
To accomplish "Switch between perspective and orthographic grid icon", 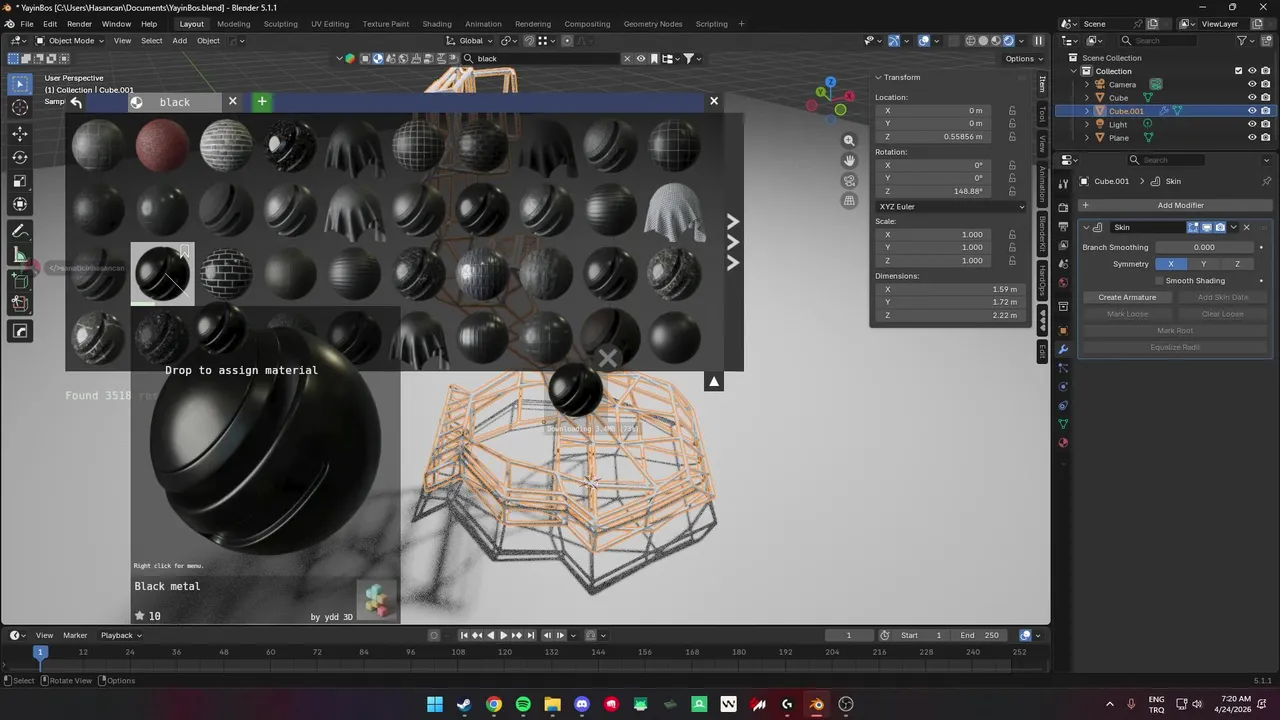I will pos(849,200).
